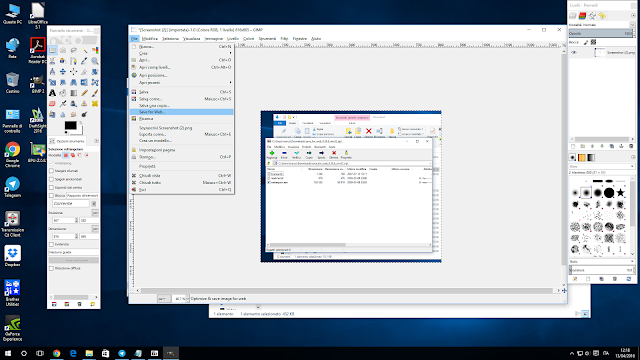Select the Blend gradient tool
Viewport: 640px width, 360px height.
click(73, 93)
